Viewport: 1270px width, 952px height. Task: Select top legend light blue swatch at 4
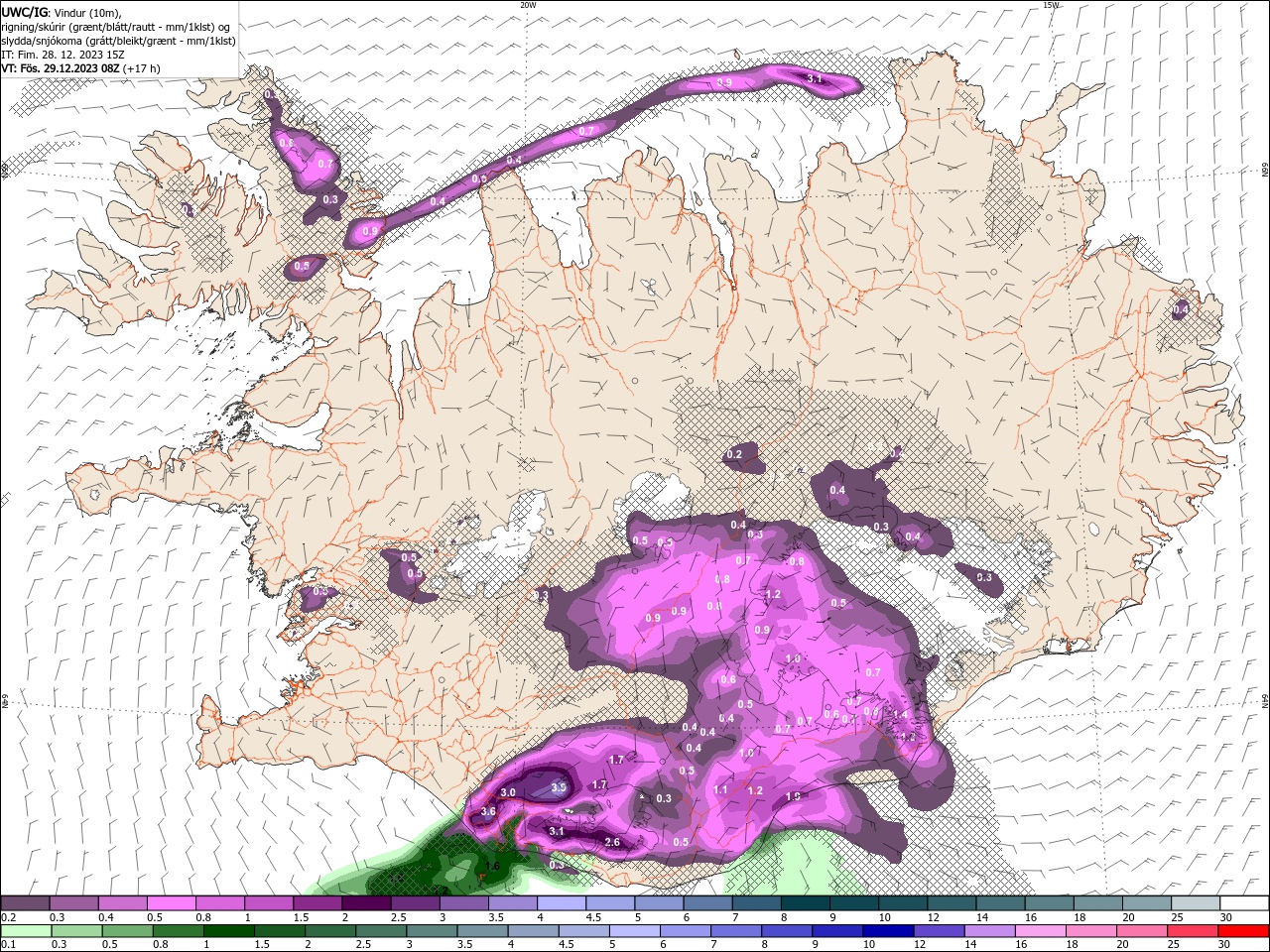pos(563,903)
